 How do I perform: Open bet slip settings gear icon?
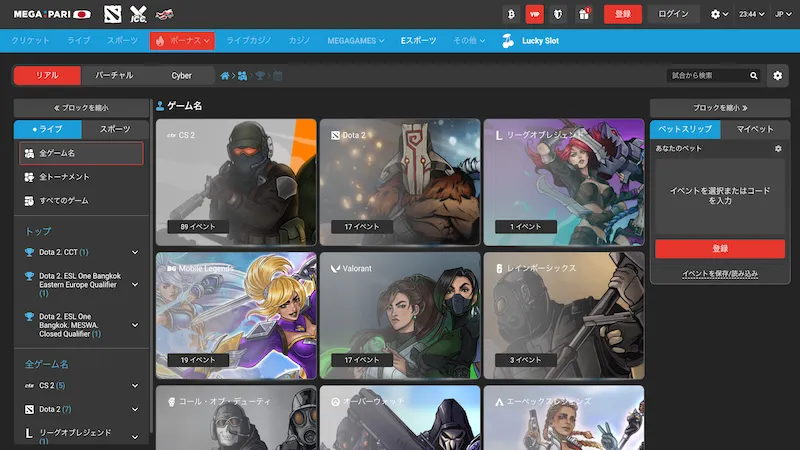778,148
